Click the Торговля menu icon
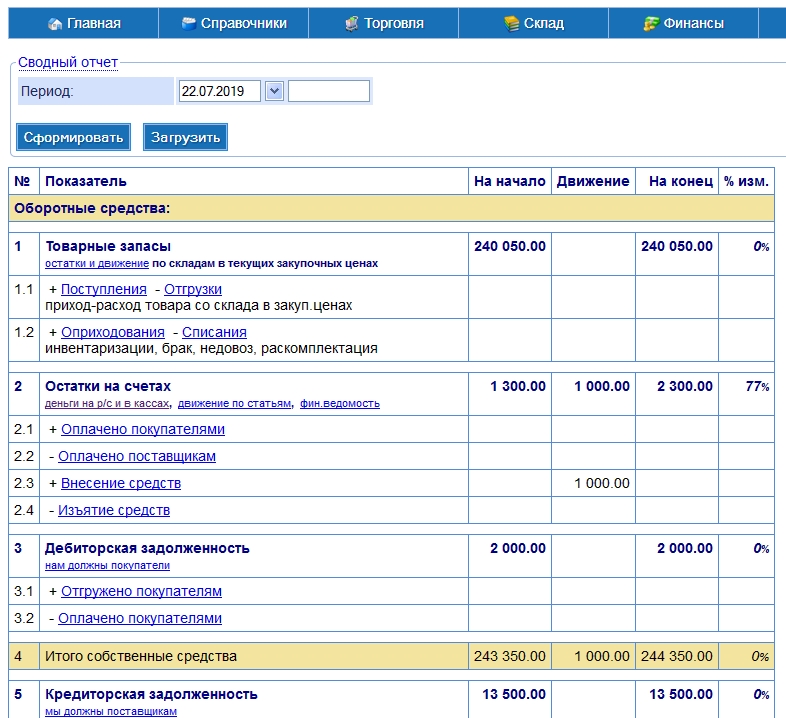This screenshot has height=718, width=786. tap(351, 23)
